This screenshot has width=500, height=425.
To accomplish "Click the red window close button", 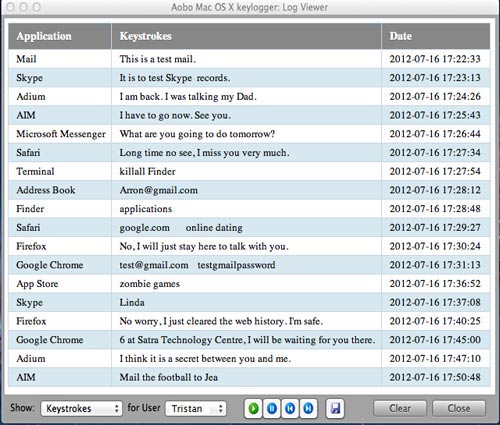I will 11,7.
